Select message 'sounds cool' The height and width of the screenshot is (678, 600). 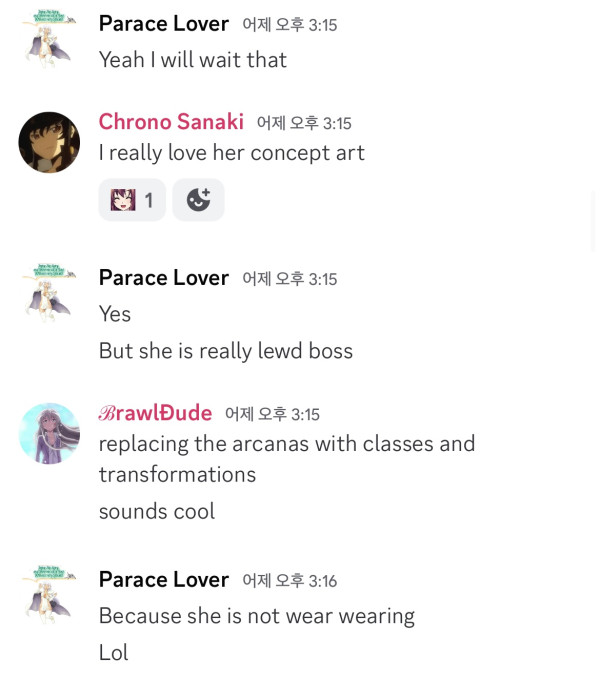(156, 512)
